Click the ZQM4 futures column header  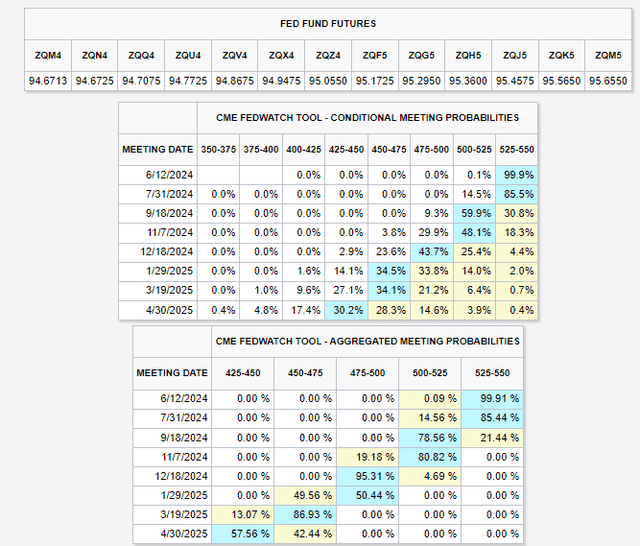[48, 55]
